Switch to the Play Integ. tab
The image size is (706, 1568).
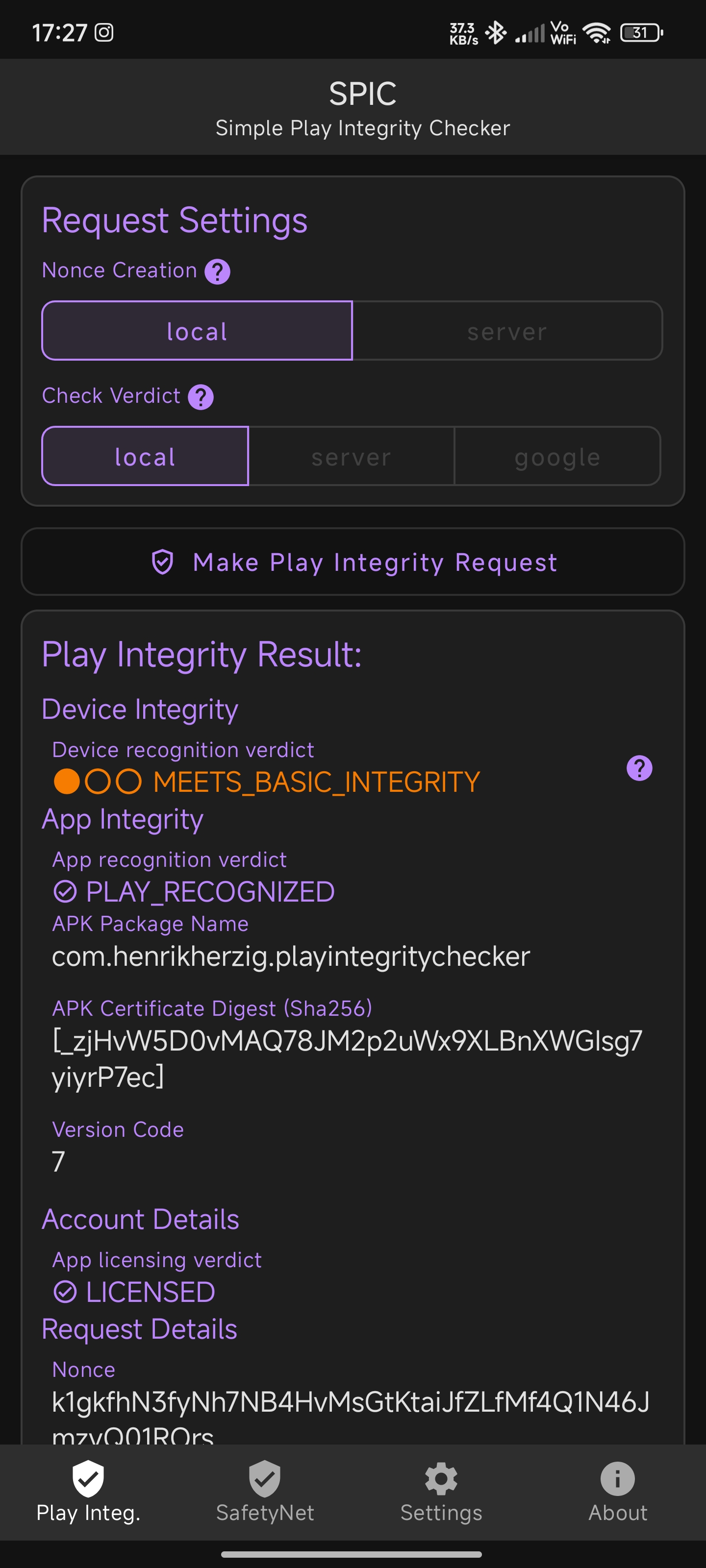pos(88,1492)
